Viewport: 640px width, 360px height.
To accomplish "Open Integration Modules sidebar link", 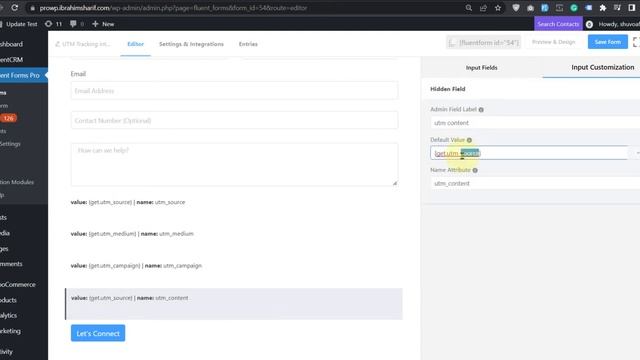I will (17, 182).
